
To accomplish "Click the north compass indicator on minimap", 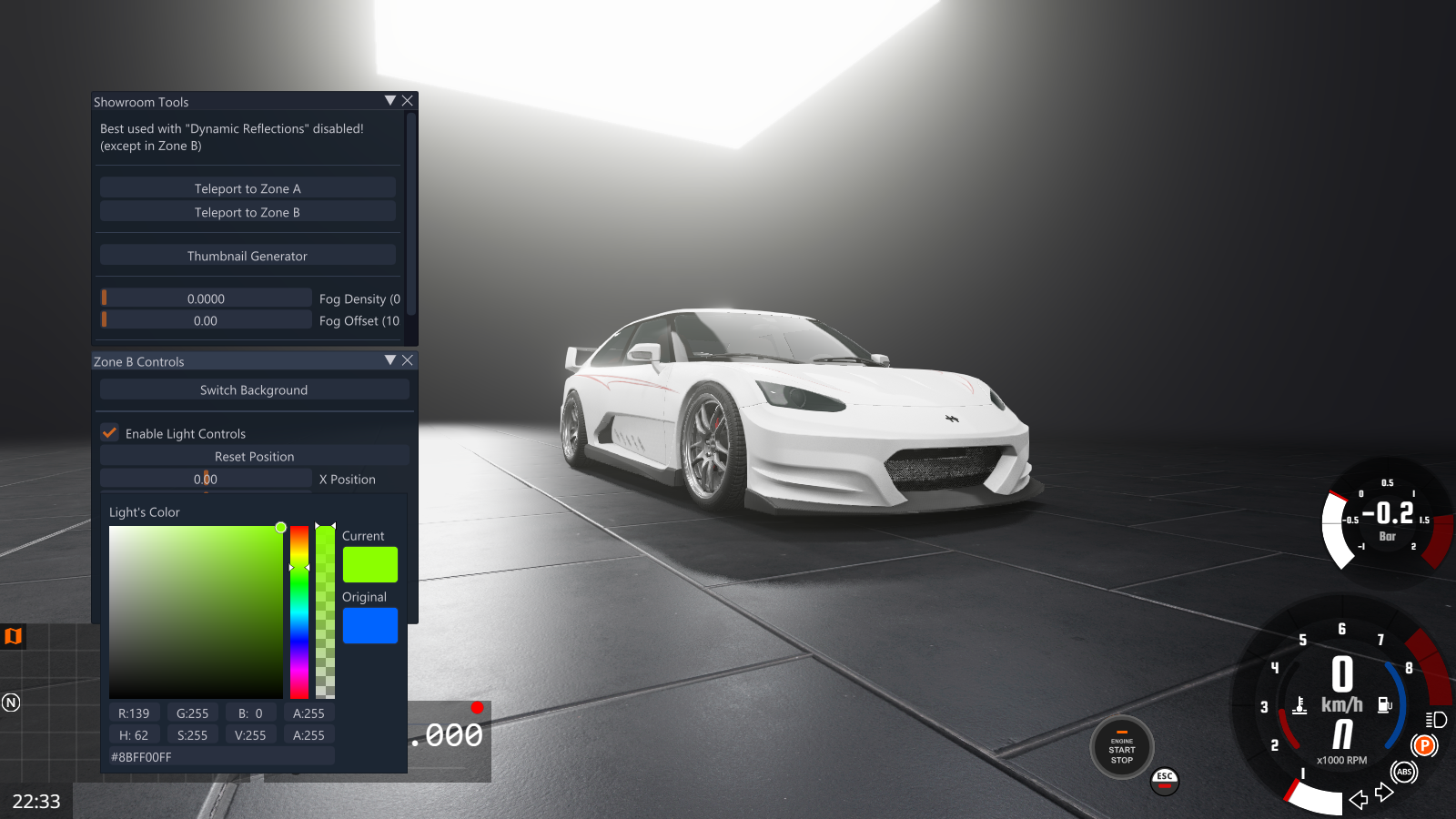I will point(11,703).
